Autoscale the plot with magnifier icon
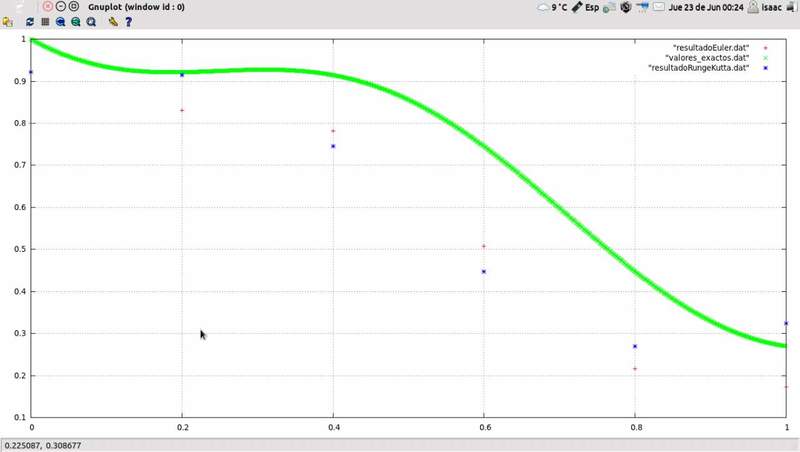800x452 pixels. click(91, 22)
